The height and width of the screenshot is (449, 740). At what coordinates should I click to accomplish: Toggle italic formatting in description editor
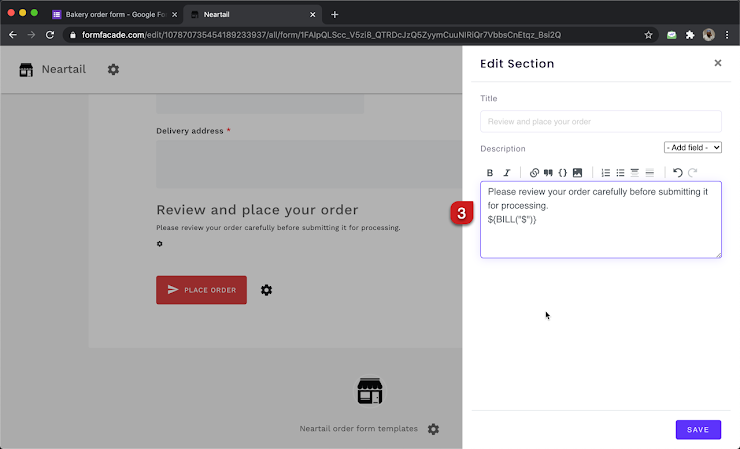point(507,173)
